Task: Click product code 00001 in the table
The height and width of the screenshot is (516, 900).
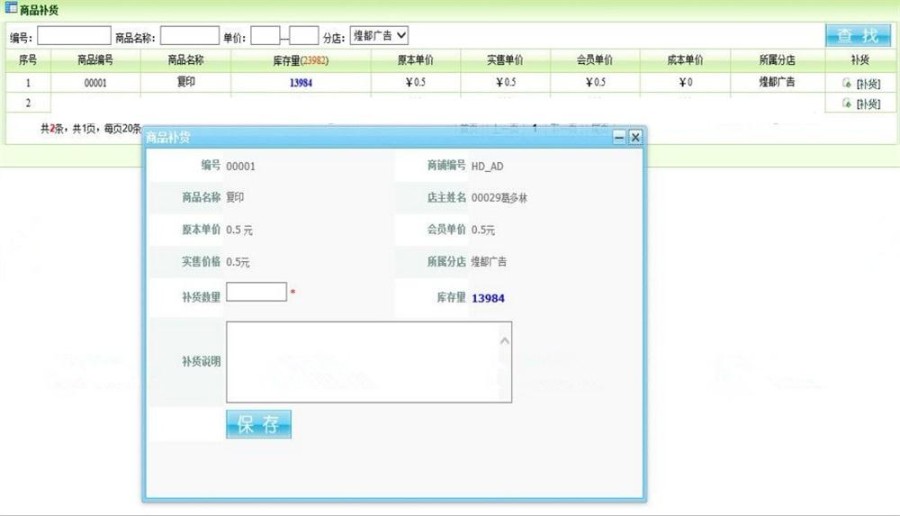Action: coord(95,83)
